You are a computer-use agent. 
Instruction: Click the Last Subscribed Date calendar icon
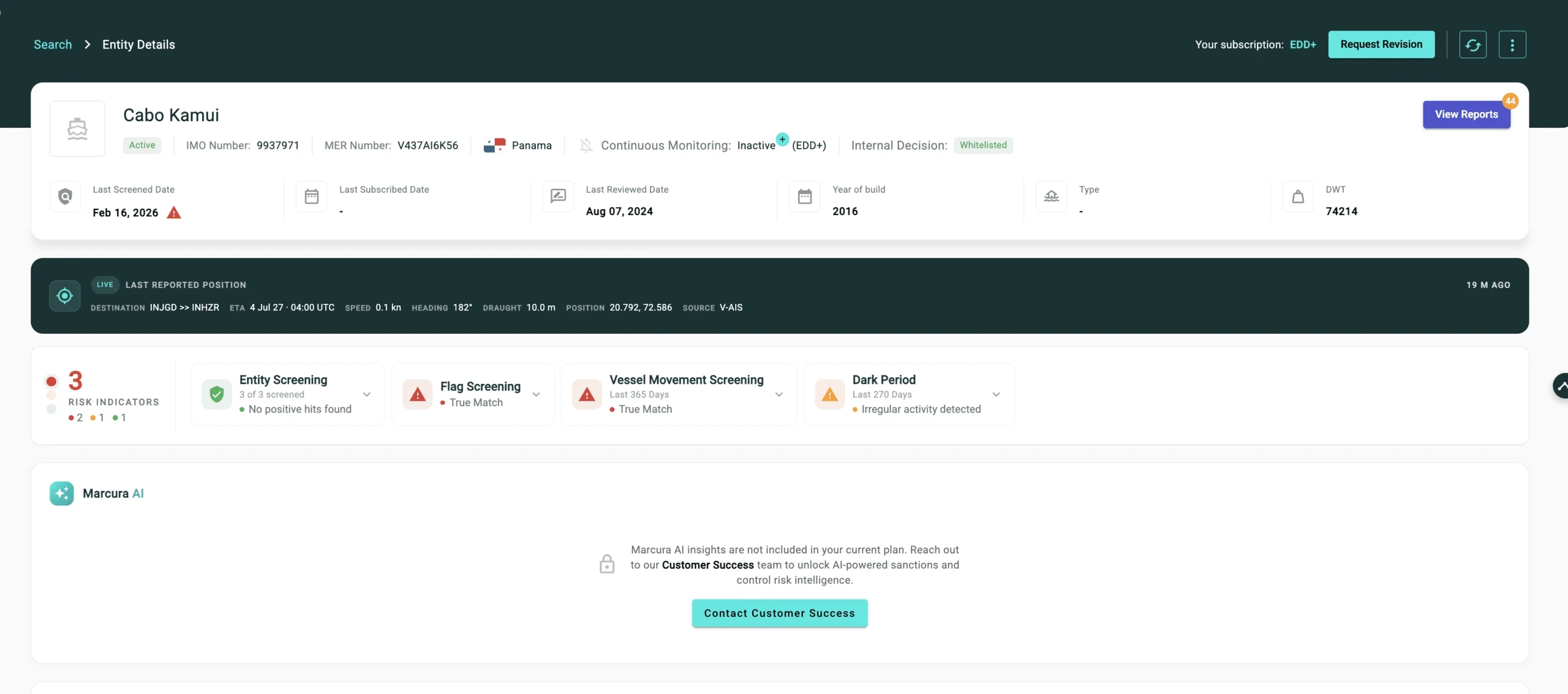312,196
